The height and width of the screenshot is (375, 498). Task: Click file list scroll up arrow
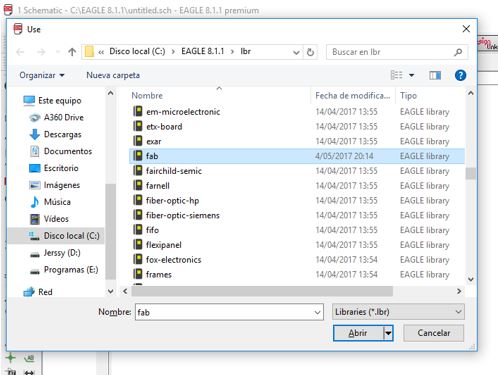pos(471,94)
